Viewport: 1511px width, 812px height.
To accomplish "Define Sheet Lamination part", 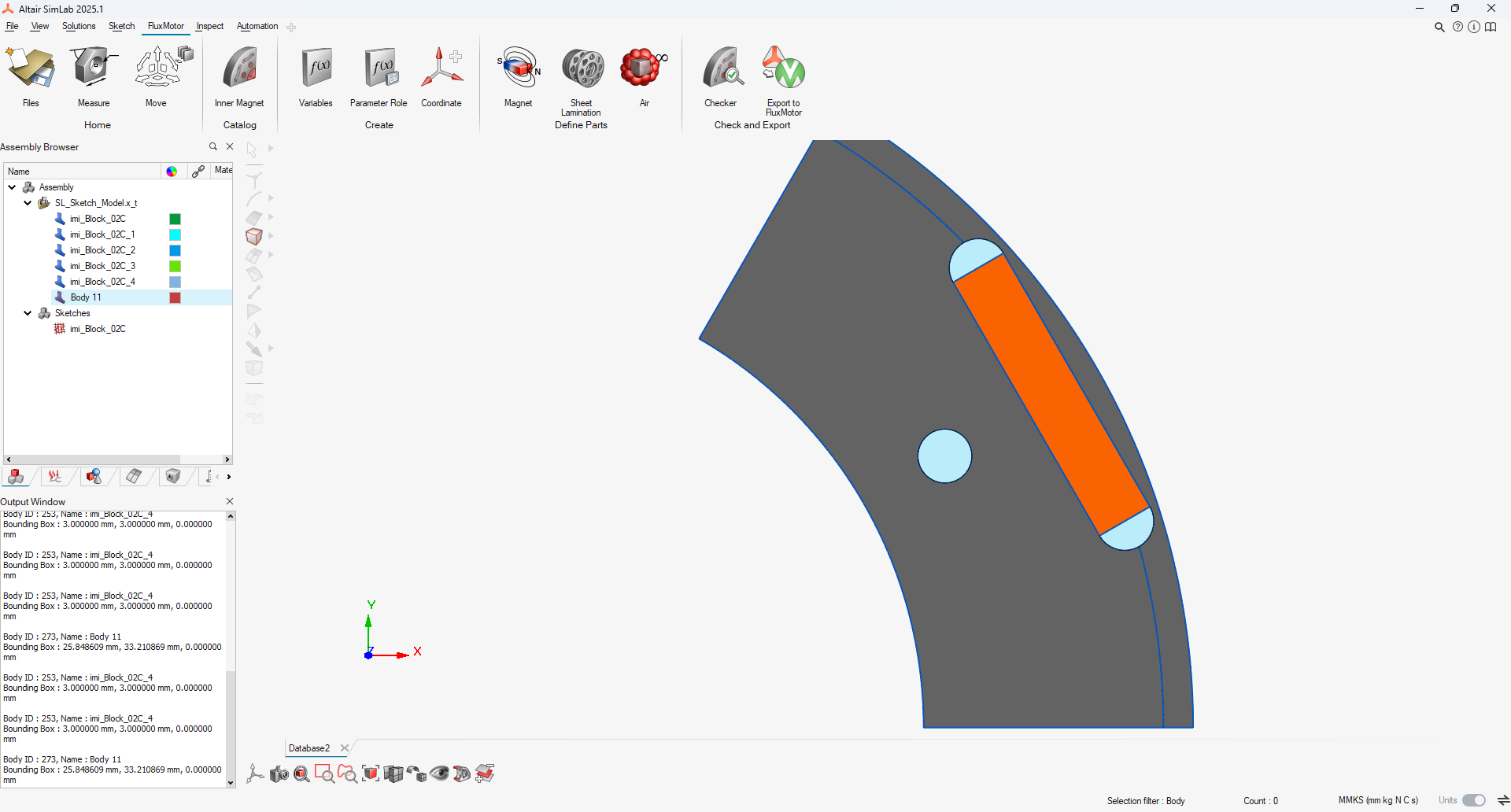I will coord(582,81).
